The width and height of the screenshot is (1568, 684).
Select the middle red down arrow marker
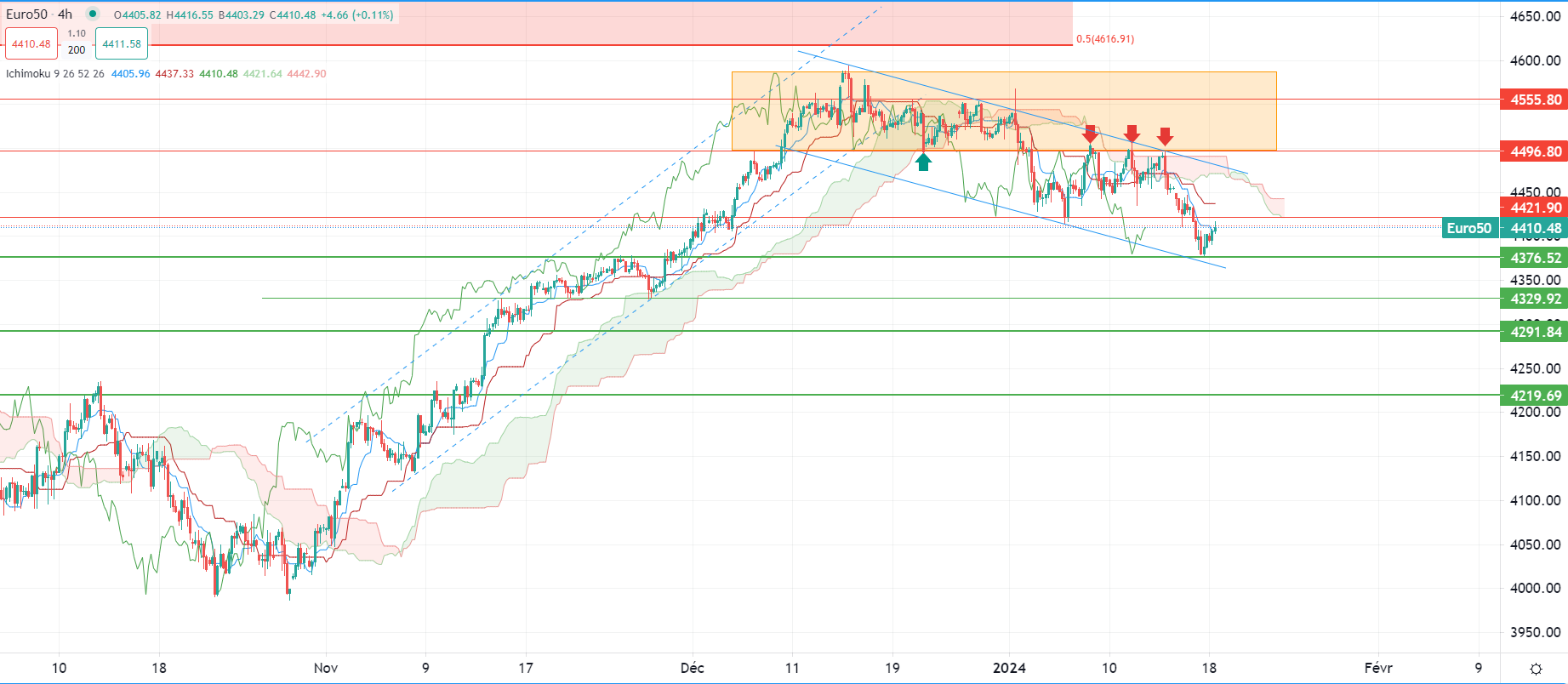tap(1132, 134)
